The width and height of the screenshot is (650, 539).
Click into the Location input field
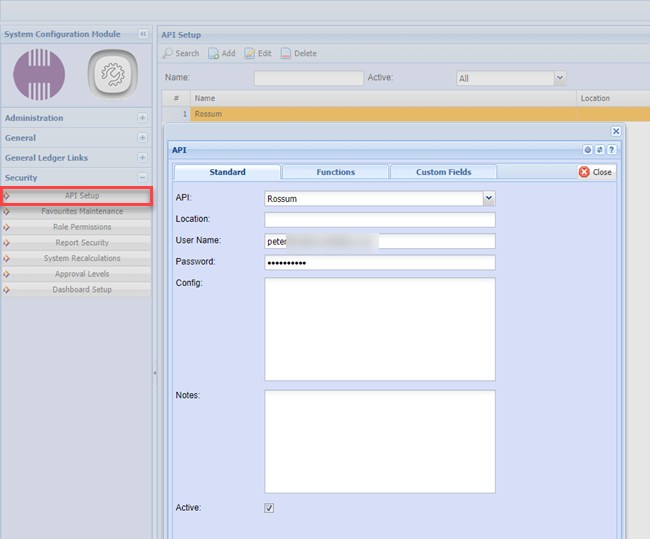(379, 220)
